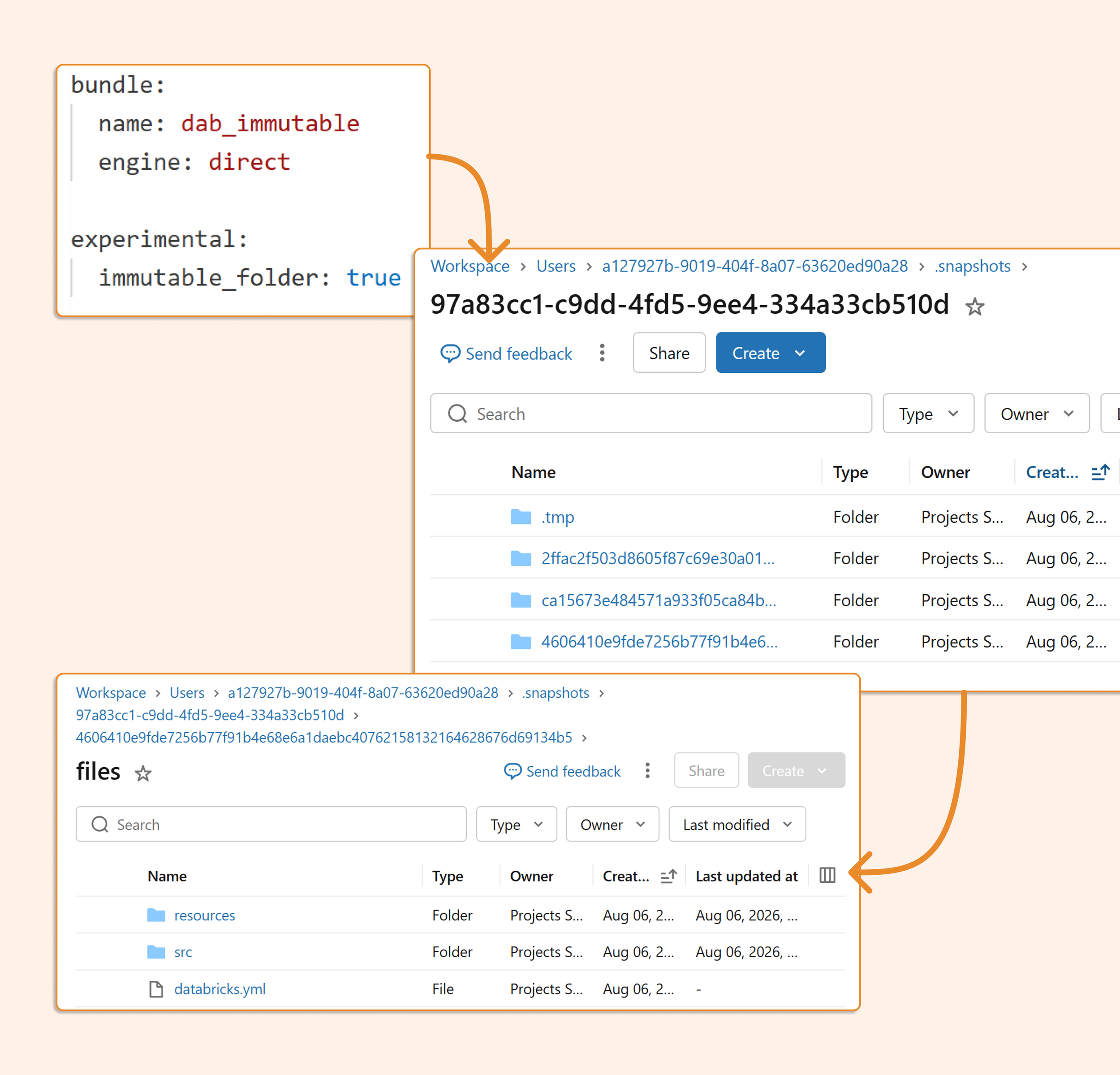The height and width of the screenshot is (1075, 1120).
Task: Star the files folder as favorite
Action: pos(143,773)
